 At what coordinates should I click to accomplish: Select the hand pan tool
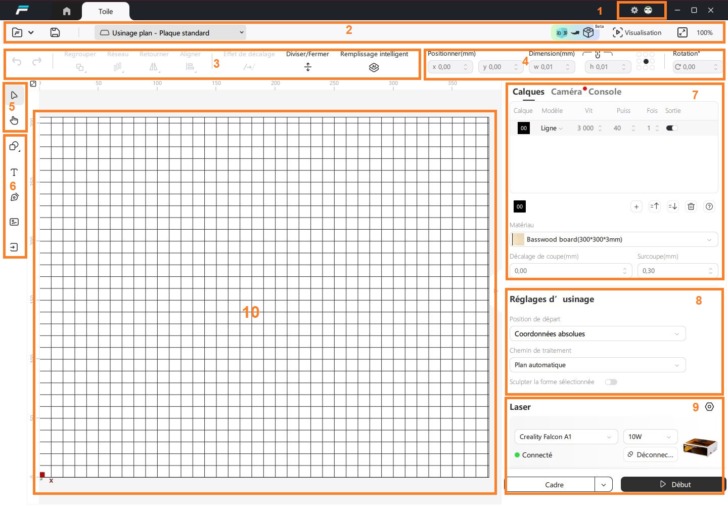click(x=14, y=120)
